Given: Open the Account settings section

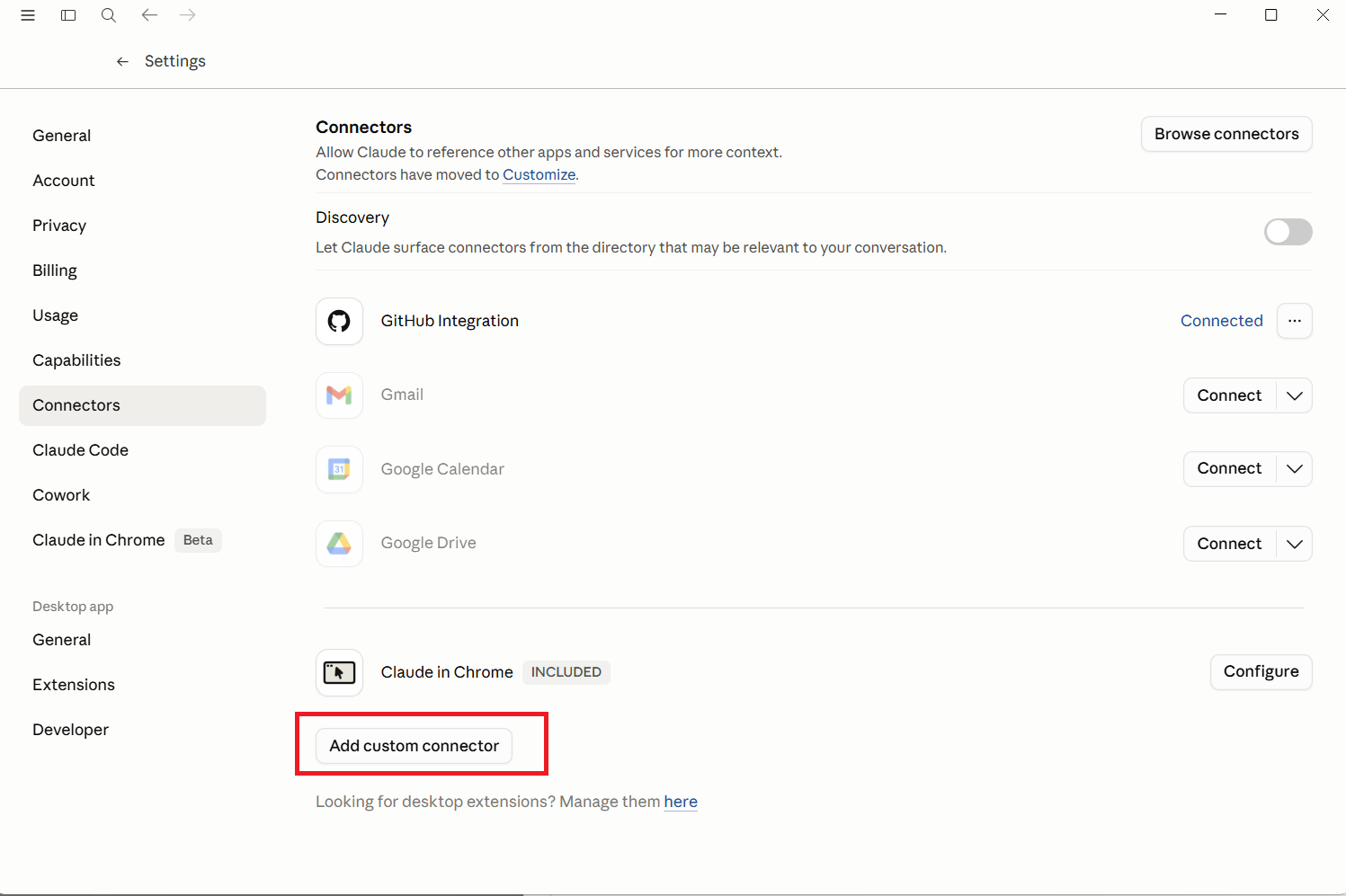Looking at the screenshot, I should pos(142,181).
